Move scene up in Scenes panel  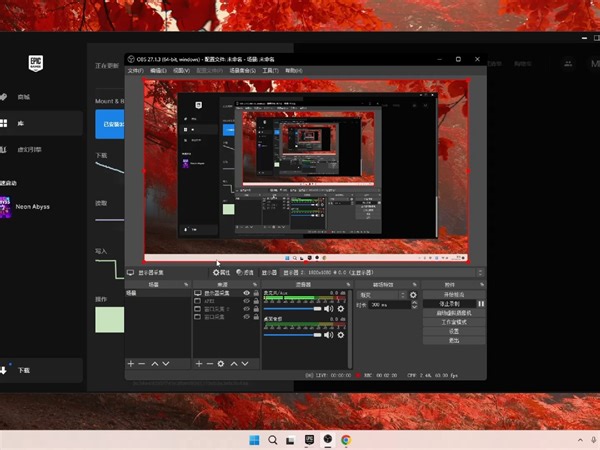click(155, 364)
